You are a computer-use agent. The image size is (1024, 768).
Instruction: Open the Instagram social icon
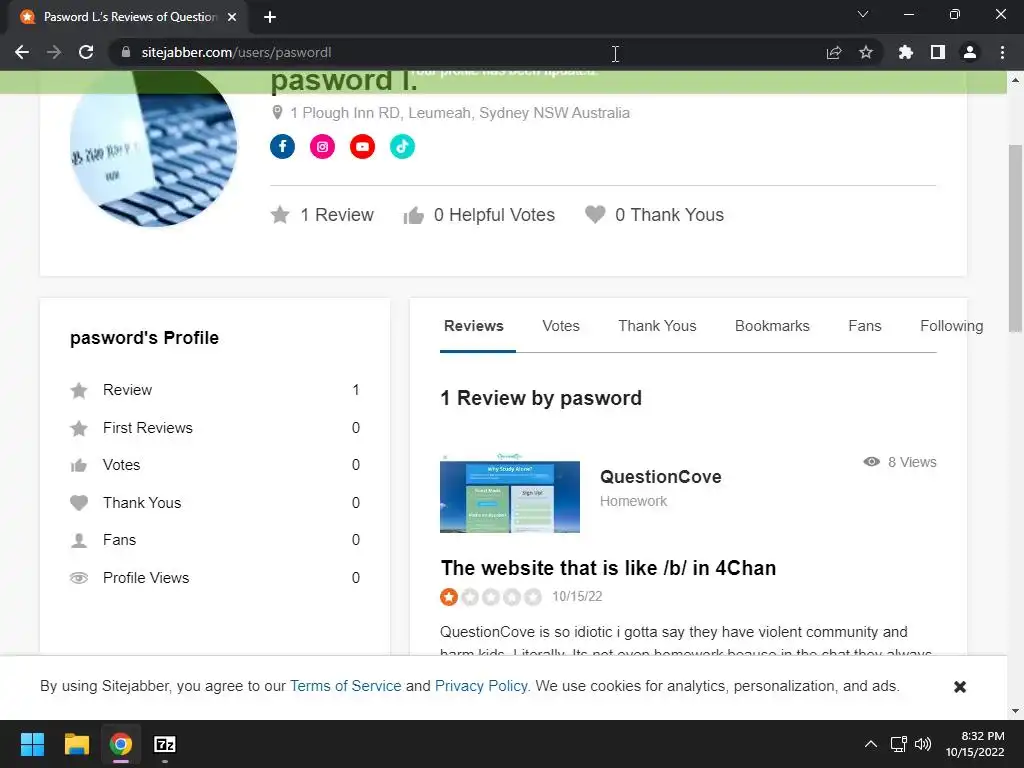pos(322,146)
